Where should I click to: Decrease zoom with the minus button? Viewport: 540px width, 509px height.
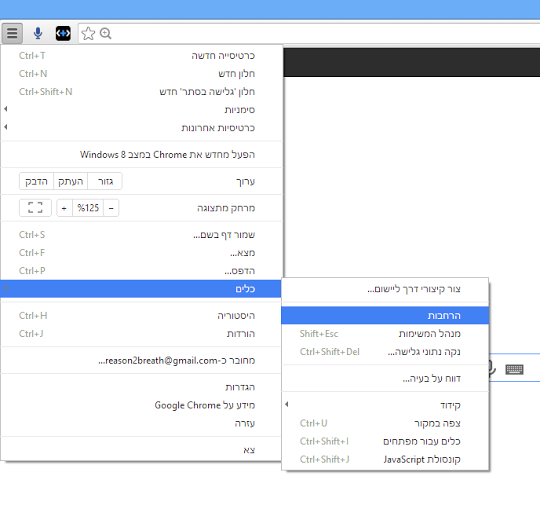pos(111,208)
